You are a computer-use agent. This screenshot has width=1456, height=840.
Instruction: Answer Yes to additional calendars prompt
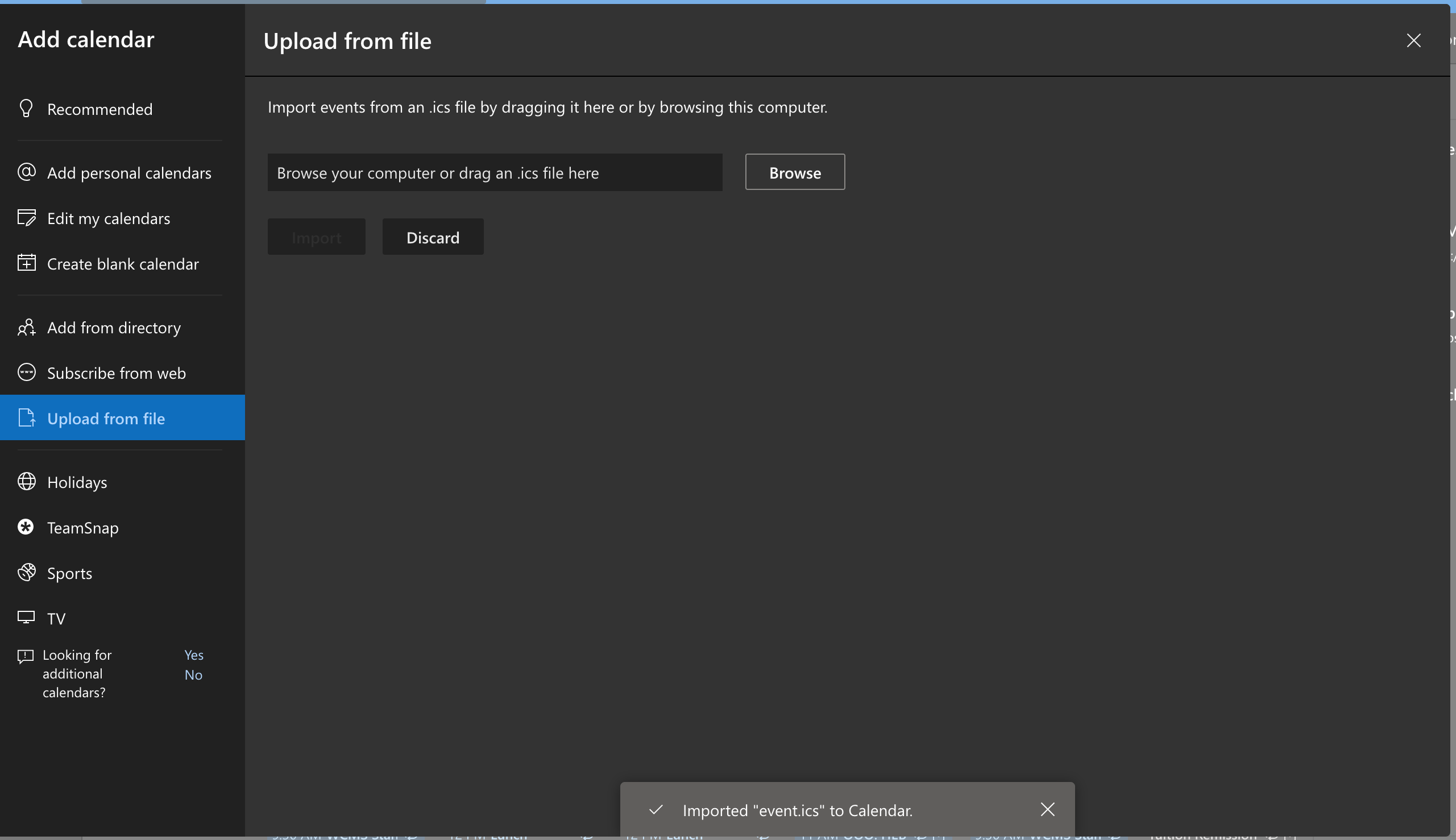(194, 655)
